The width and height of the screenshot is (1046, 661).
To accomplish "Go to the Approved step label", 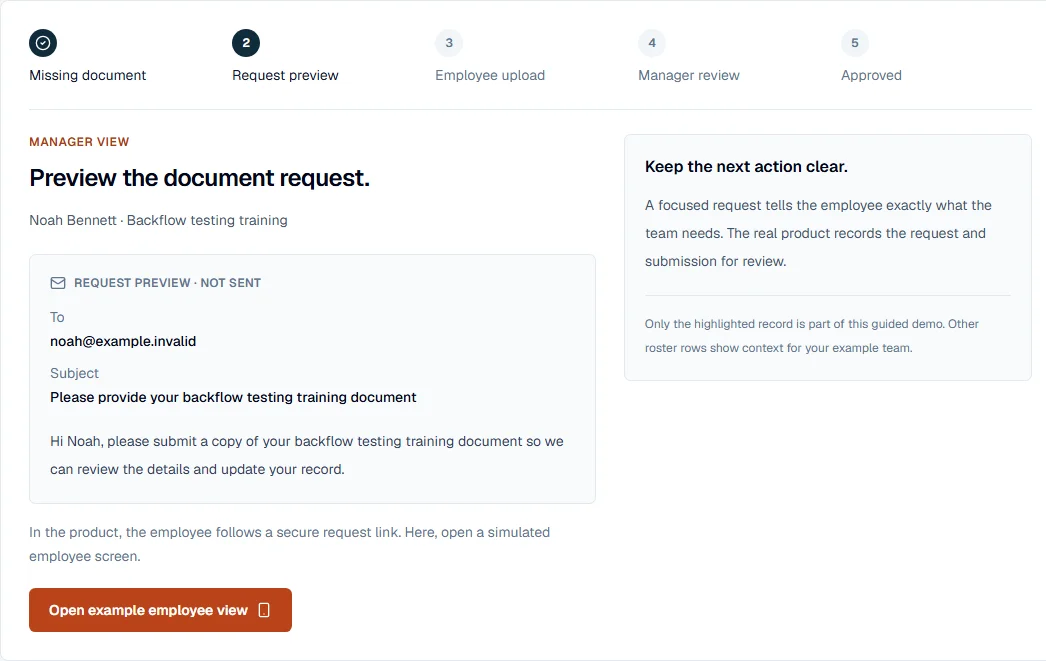I will (x=871, y=75).
